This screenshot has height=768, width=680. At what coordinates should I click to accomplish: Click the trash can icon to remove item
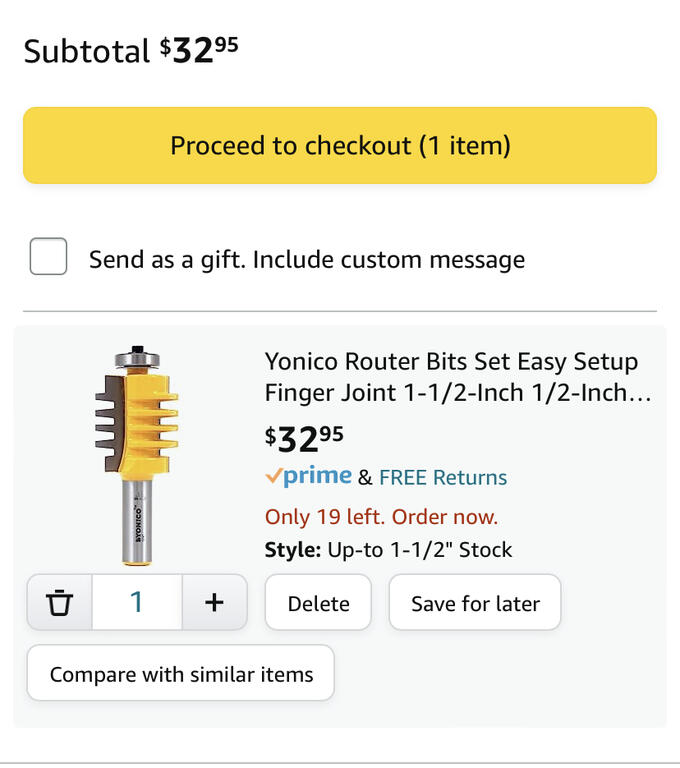tap(60, 602)
